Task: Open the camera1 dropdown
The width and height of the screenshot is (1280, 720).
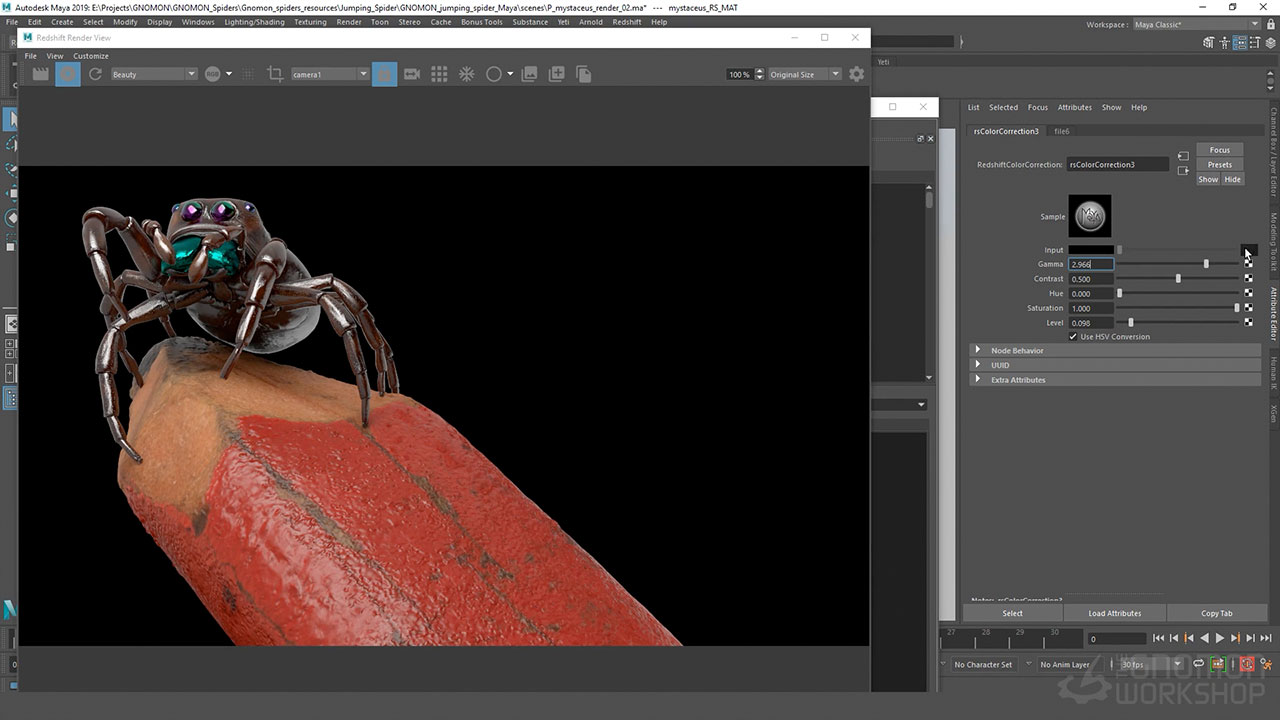Action: click(330, 74)
